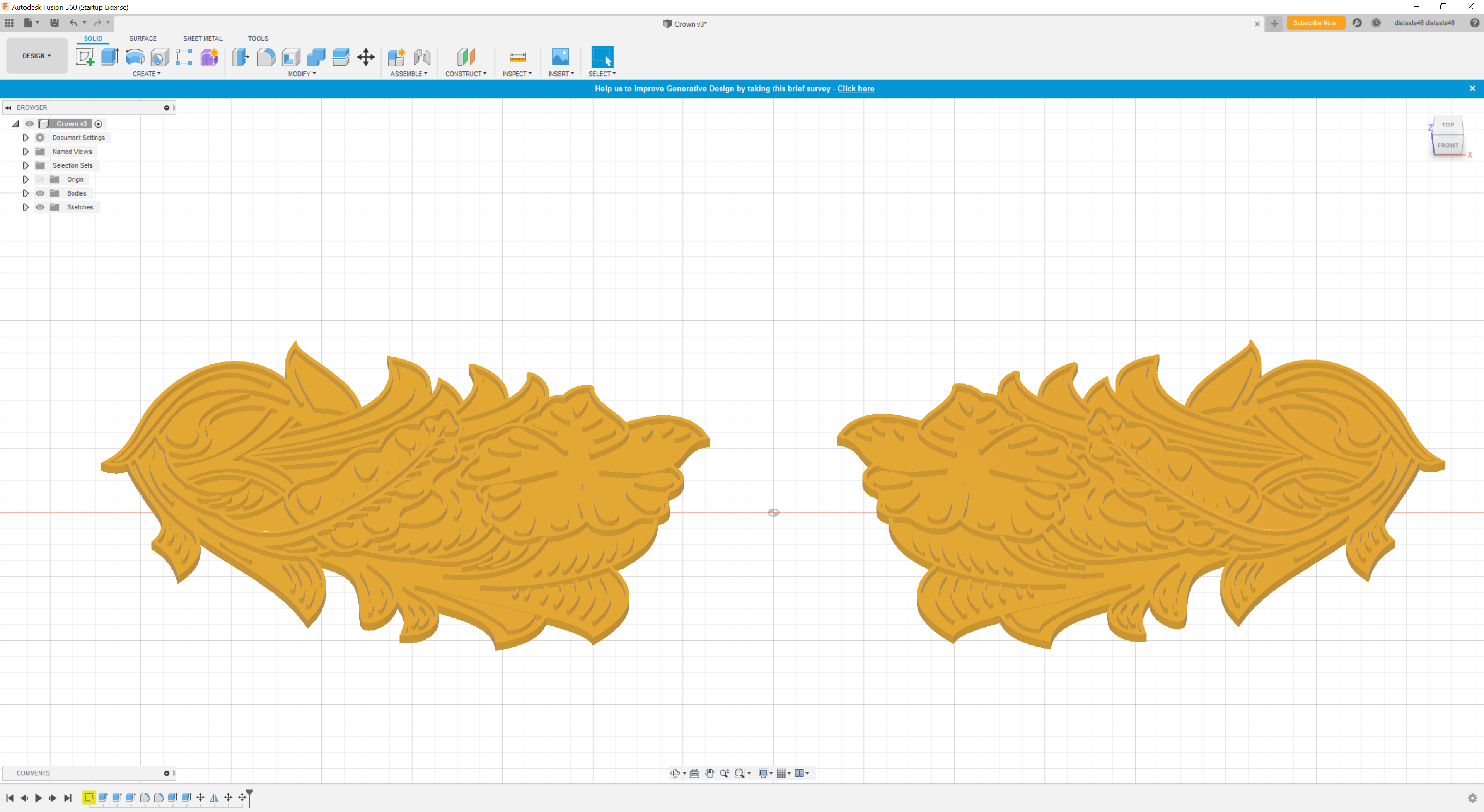Open the DESIGN workspace dropdown
Image resolution: width=1484 pixels, height=812 pixels.
37,56
